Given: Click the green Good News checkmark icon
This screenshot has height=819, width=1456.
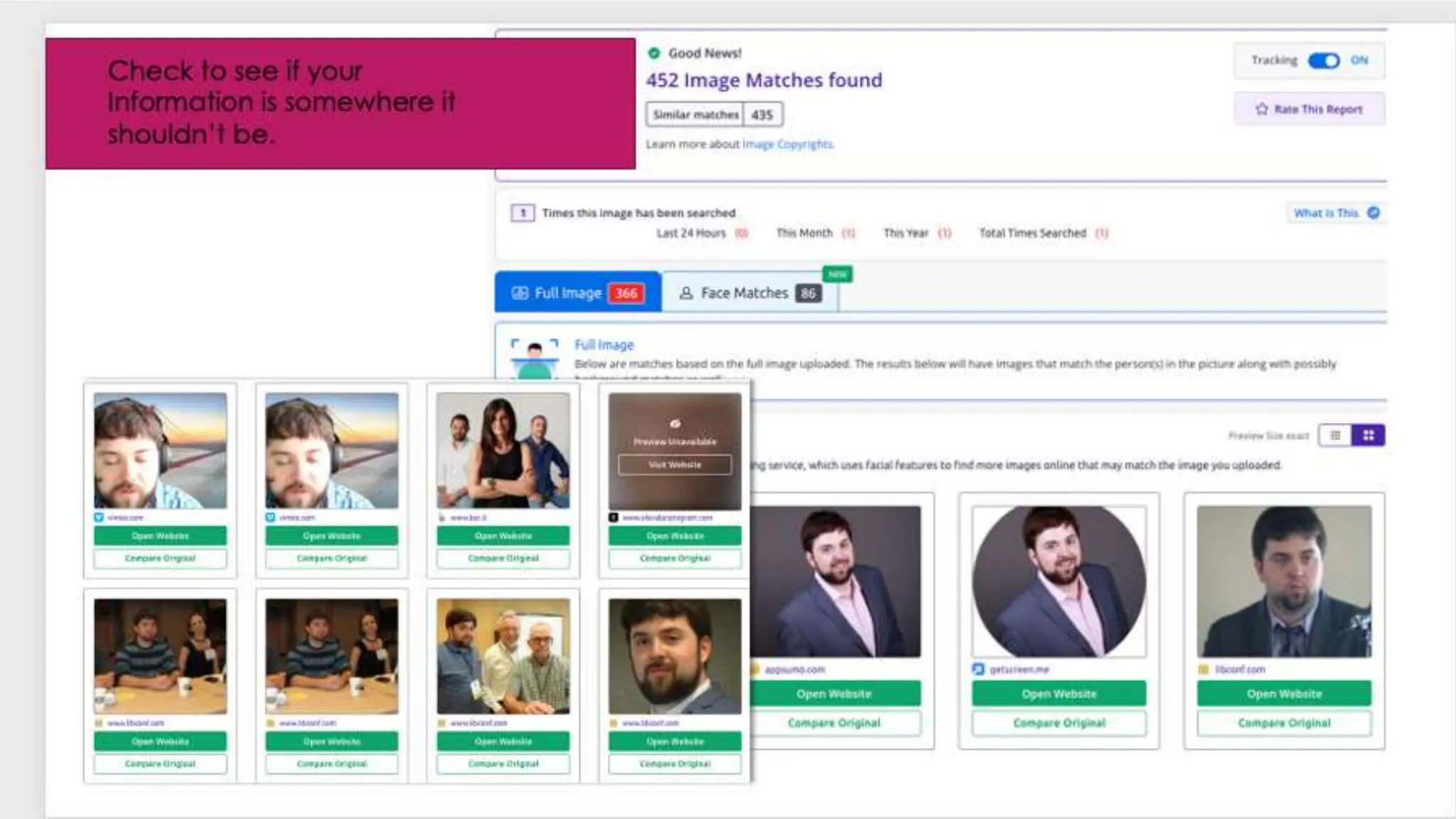Looking at the screenshot, I should click(x=654, y=53).
